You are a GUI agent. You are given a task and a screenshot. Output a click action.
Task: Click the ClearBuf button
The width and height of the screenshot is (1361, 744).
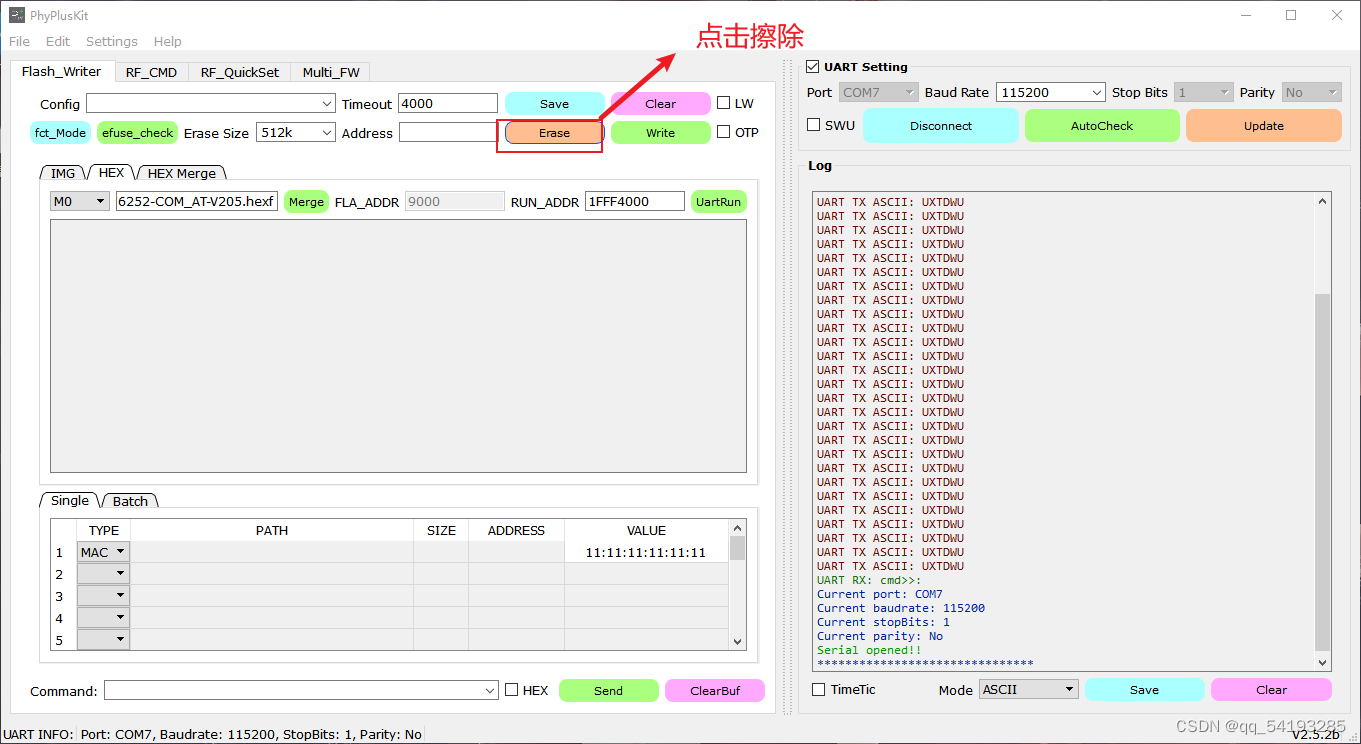coord(715,690)
